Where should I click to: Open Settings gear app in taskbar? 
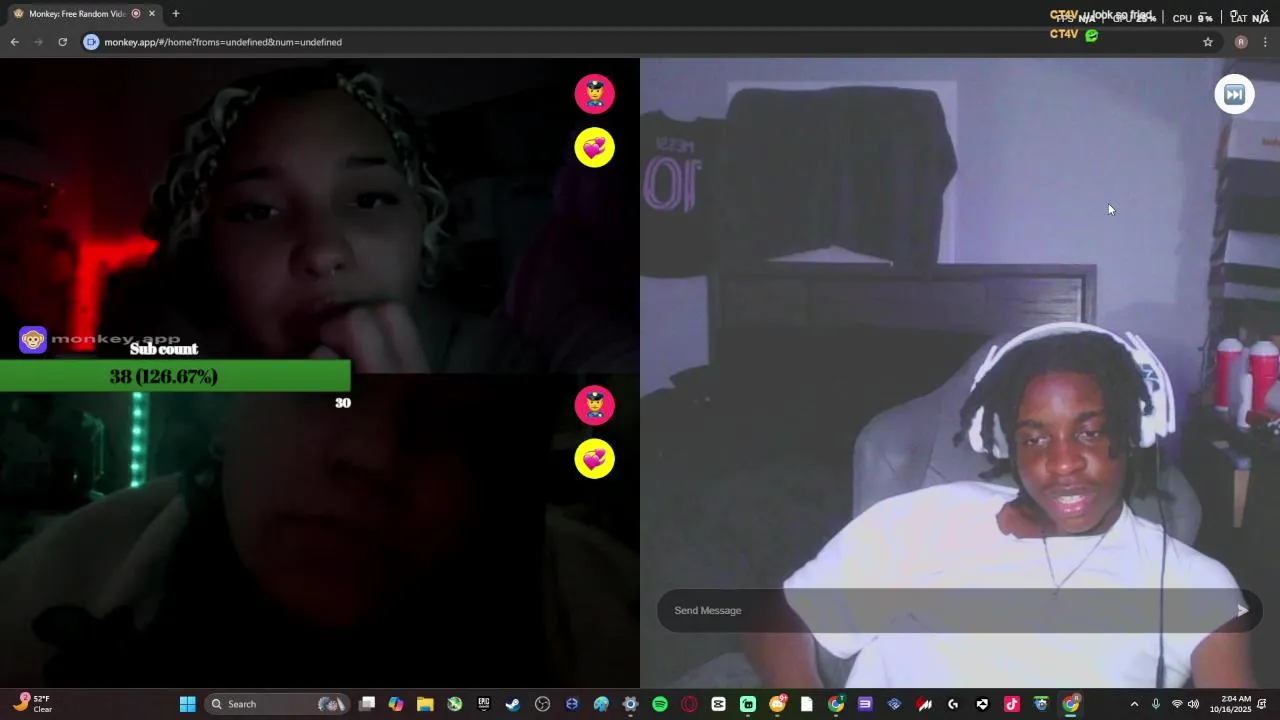pyautogui.click(x=630, y=704)
